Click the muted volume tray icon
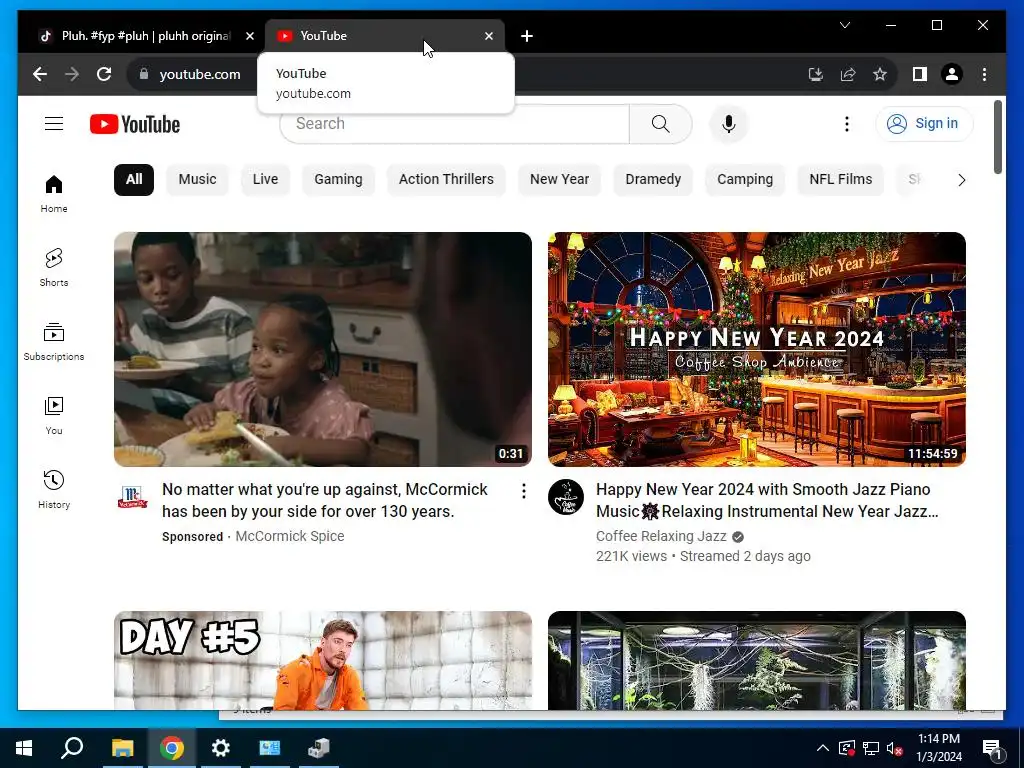 point(894,748)
